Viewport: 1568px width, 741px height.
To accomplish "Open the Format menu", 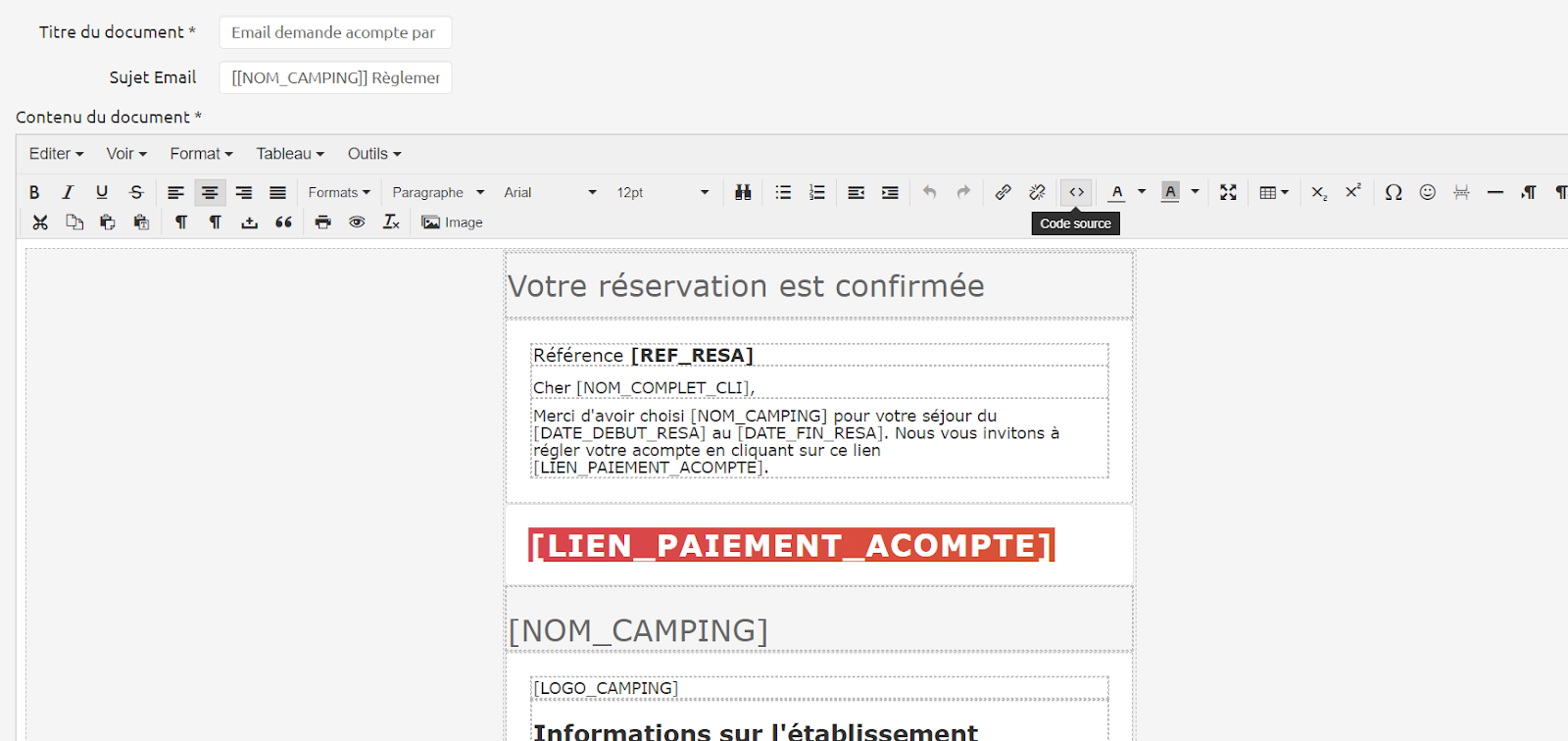I will tap(201, 154).
